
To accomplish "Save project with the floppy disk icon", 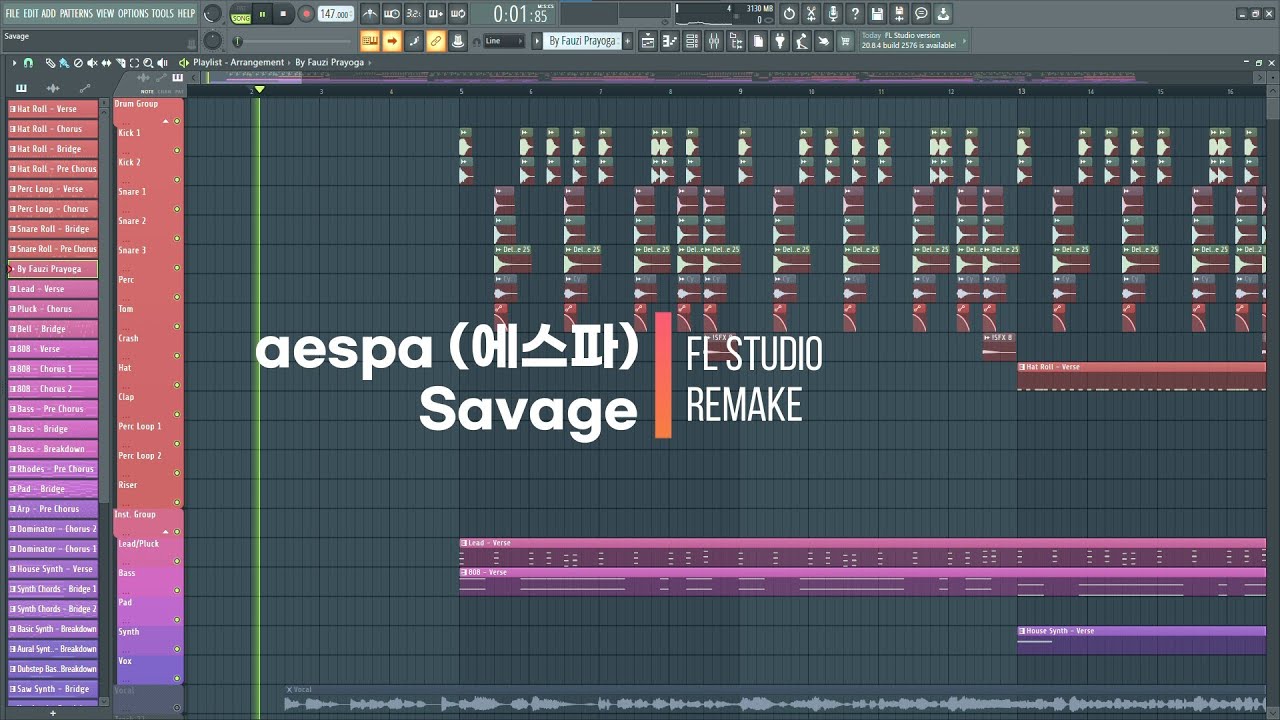I will [x=877, y=14].
